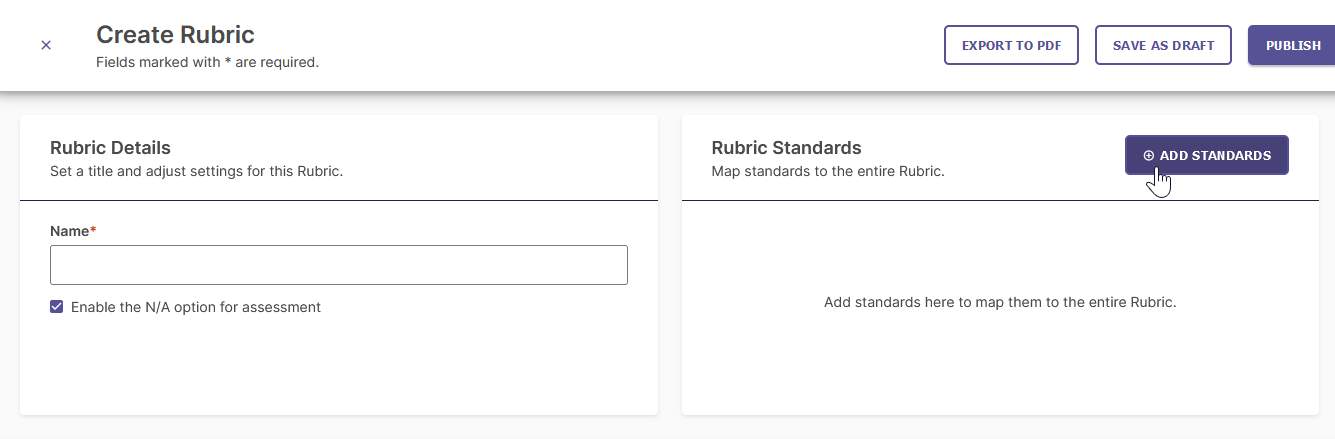Click empty area below N/A checkbox in Rubric Details
Viewport: 1335px width, 439px height.
coord(339,365)
